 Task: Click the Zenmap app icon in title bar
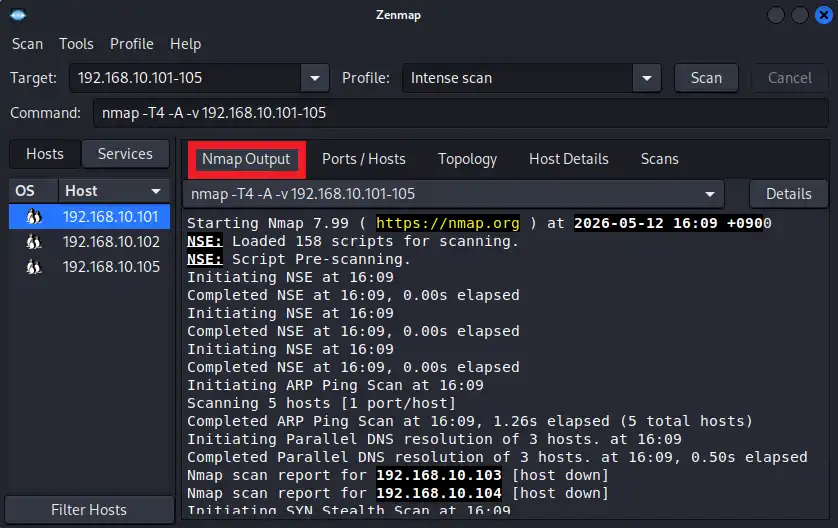pyautogui.click(x=18, y=15)
